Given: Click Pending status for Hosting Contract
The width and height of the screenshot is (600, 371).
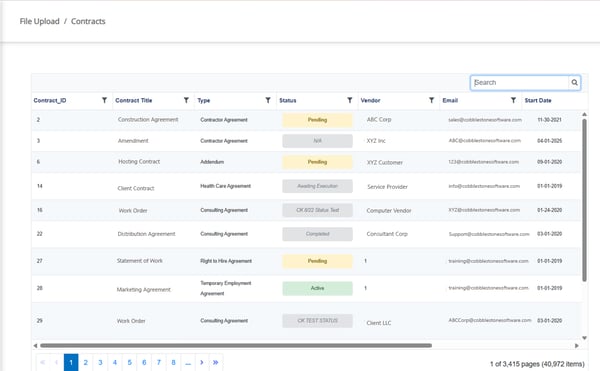Looking at the screenshot, I should pos(317,162).
